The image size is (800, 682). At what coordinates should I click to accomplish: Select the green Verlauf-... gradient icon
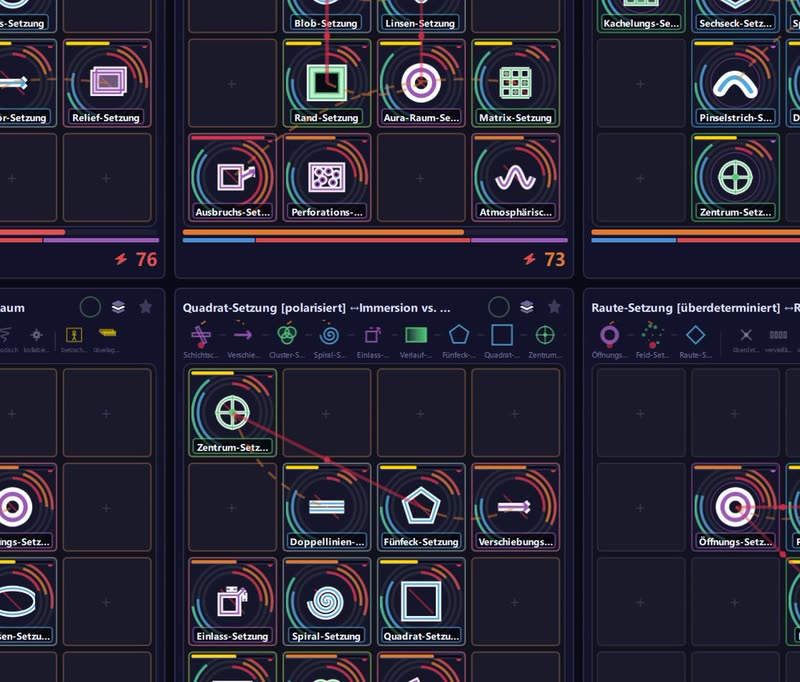pos(416,335)
